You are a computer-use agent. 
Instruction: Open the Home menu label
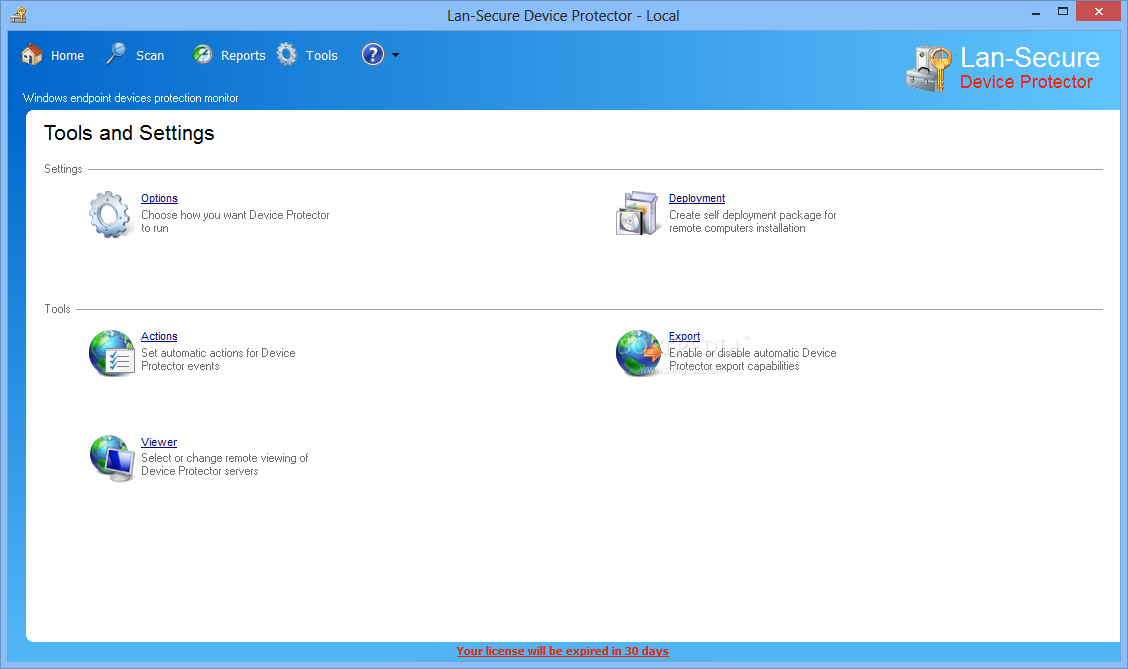[x=68, y=55]
